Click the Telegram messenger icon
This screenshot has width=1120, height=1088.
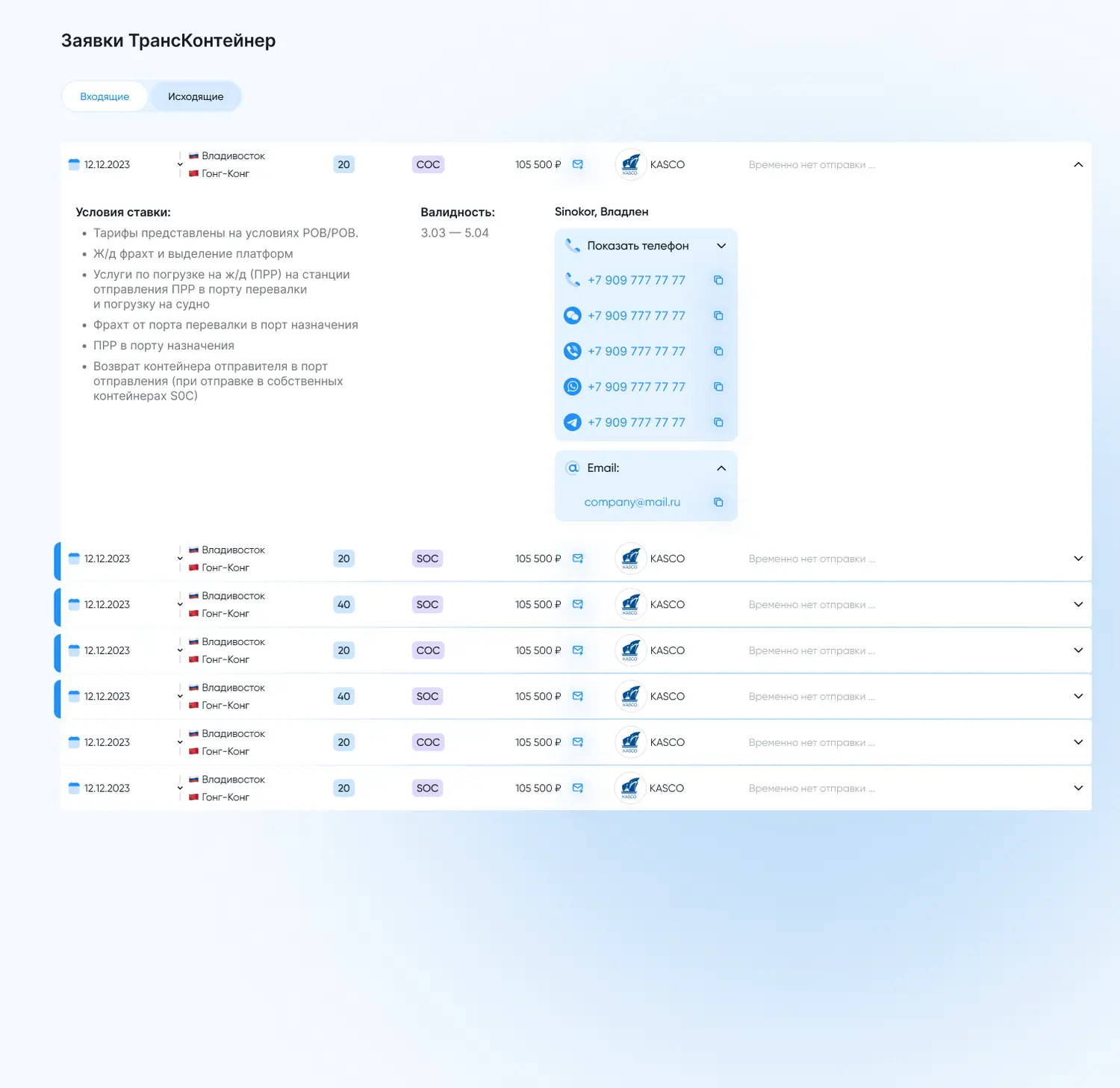[x=573, y=422]
